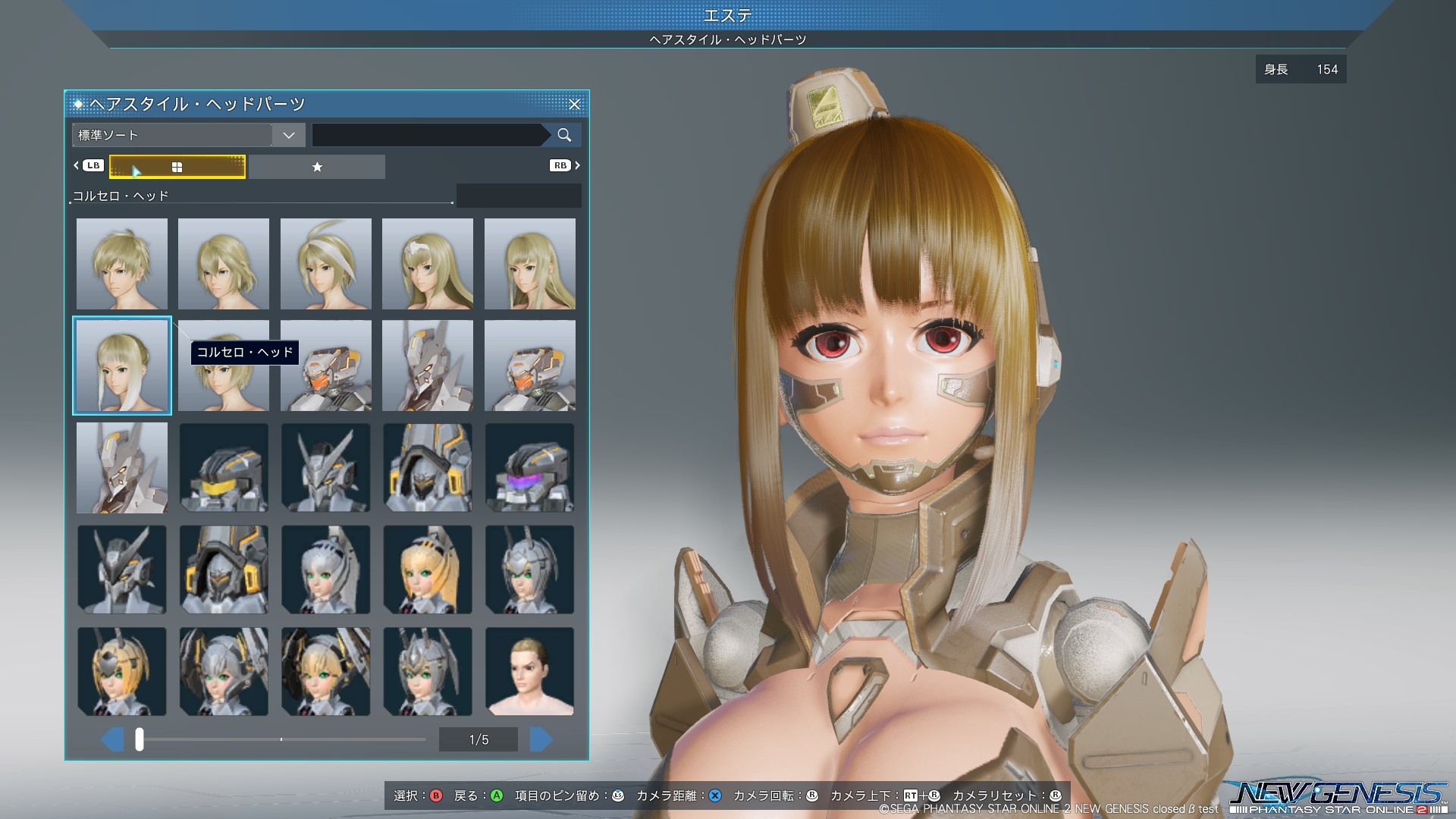Click the page scroll slider handle

(140, 739)
